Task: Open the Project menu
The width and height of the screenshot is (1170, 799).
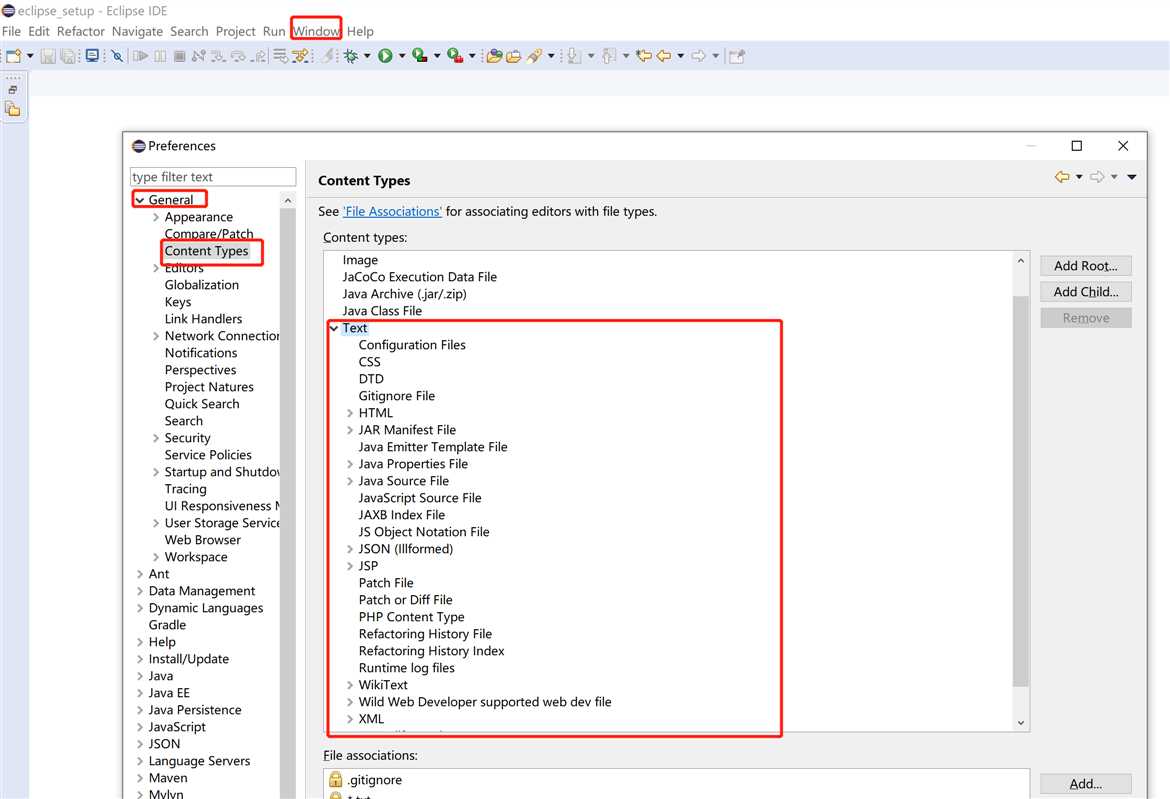Action: [236, 31]
